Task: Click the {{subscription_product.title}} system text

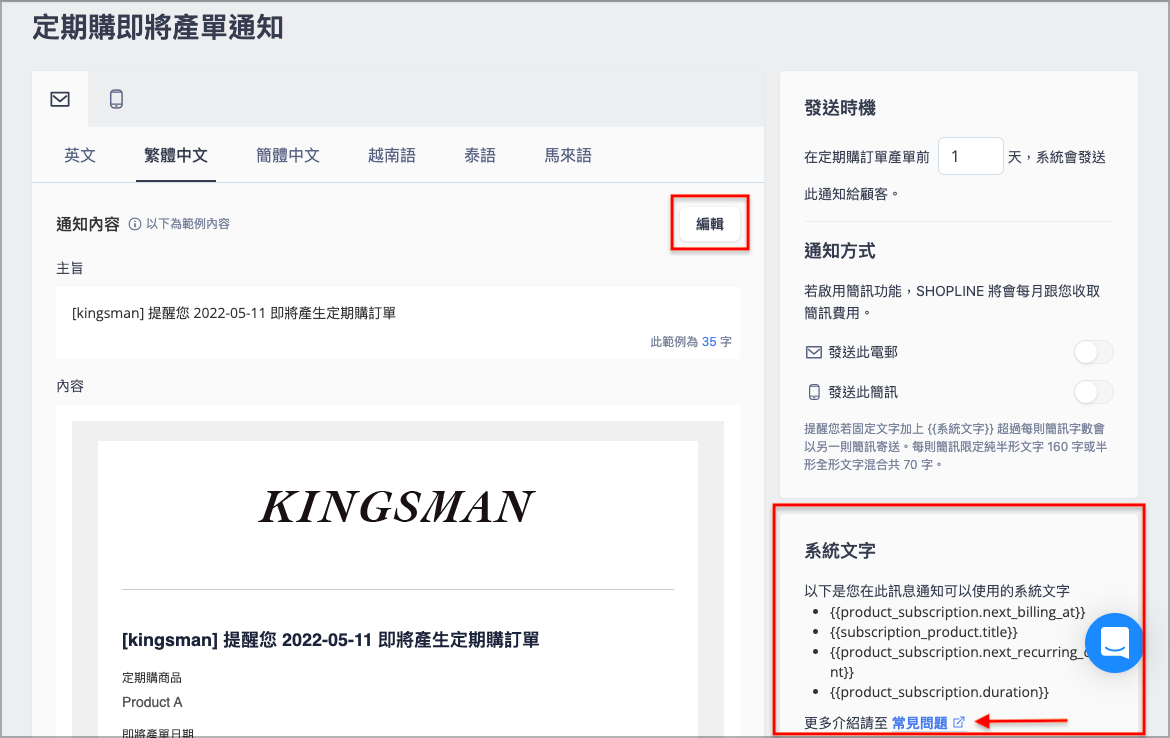Action: pos(924,632)
